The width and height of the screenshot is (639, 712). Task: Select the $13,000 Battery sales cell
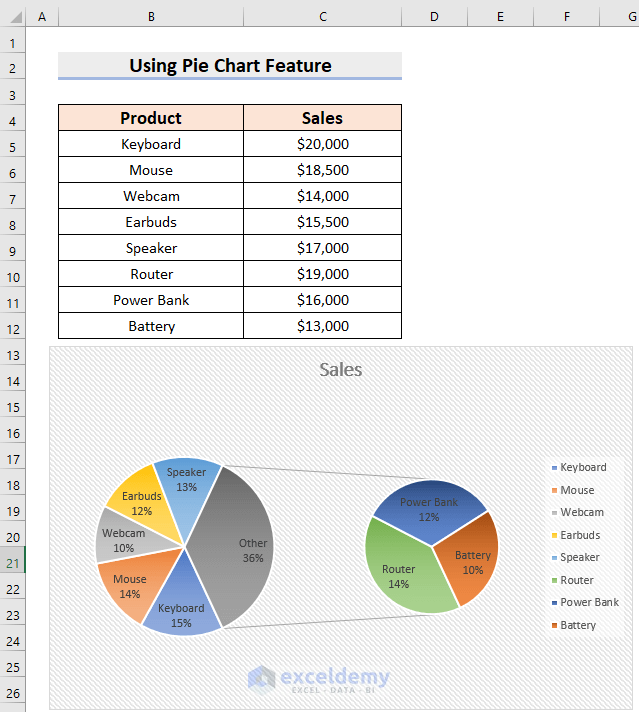point(322,326)
